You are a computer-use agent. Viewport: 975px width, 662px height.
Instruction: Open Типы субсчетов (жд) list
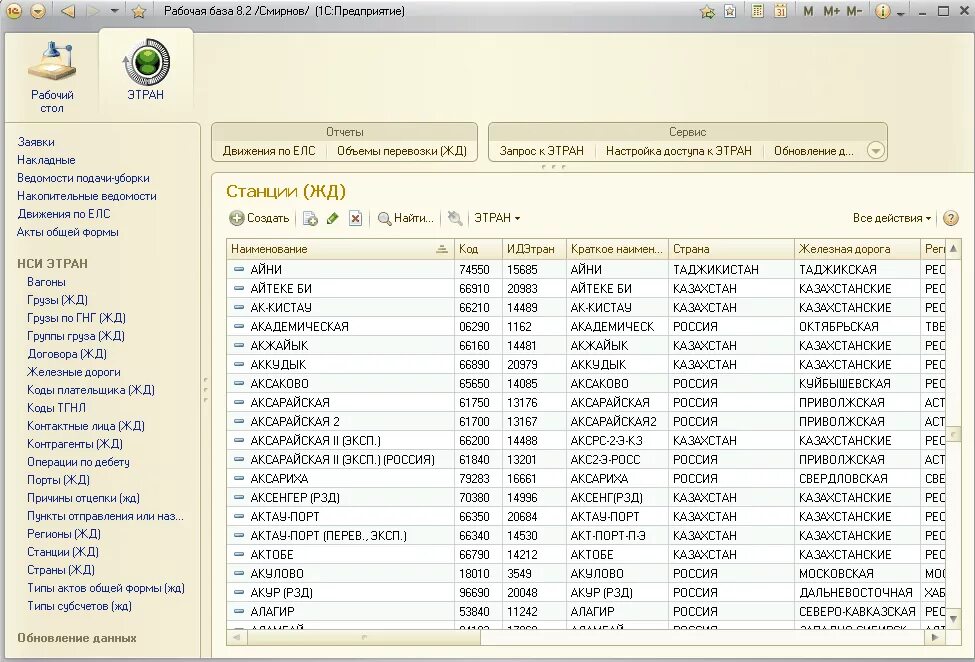click(80, 607)
